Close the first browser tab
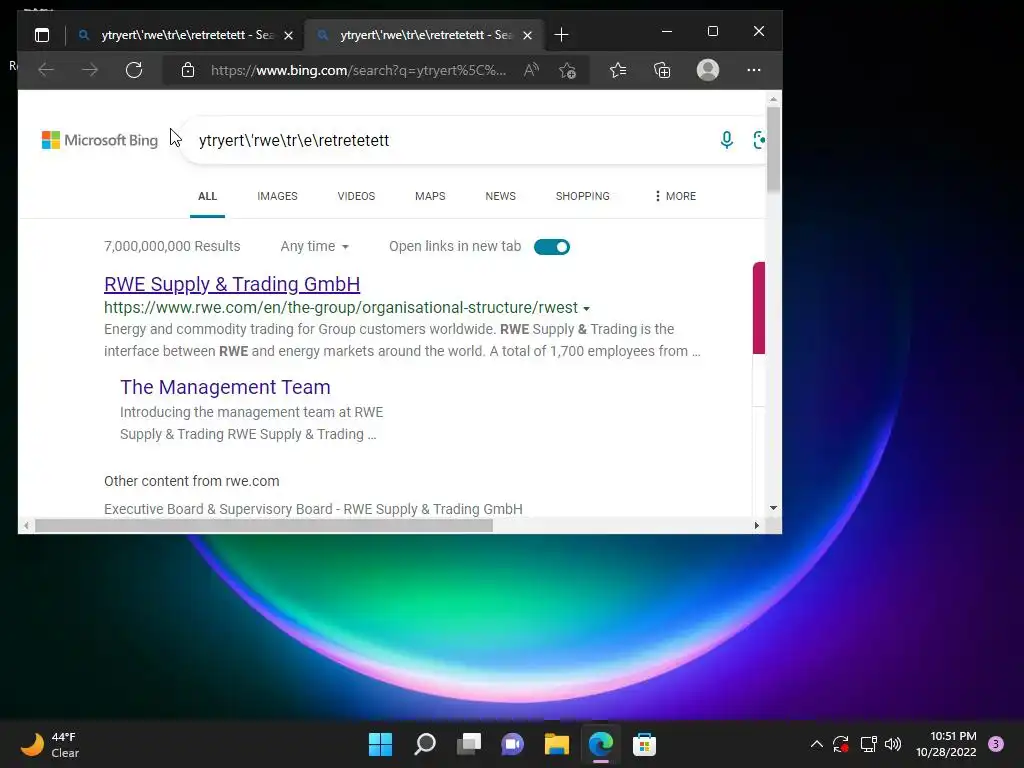This screenshot has width=1024, height=768. click(289, 35)
